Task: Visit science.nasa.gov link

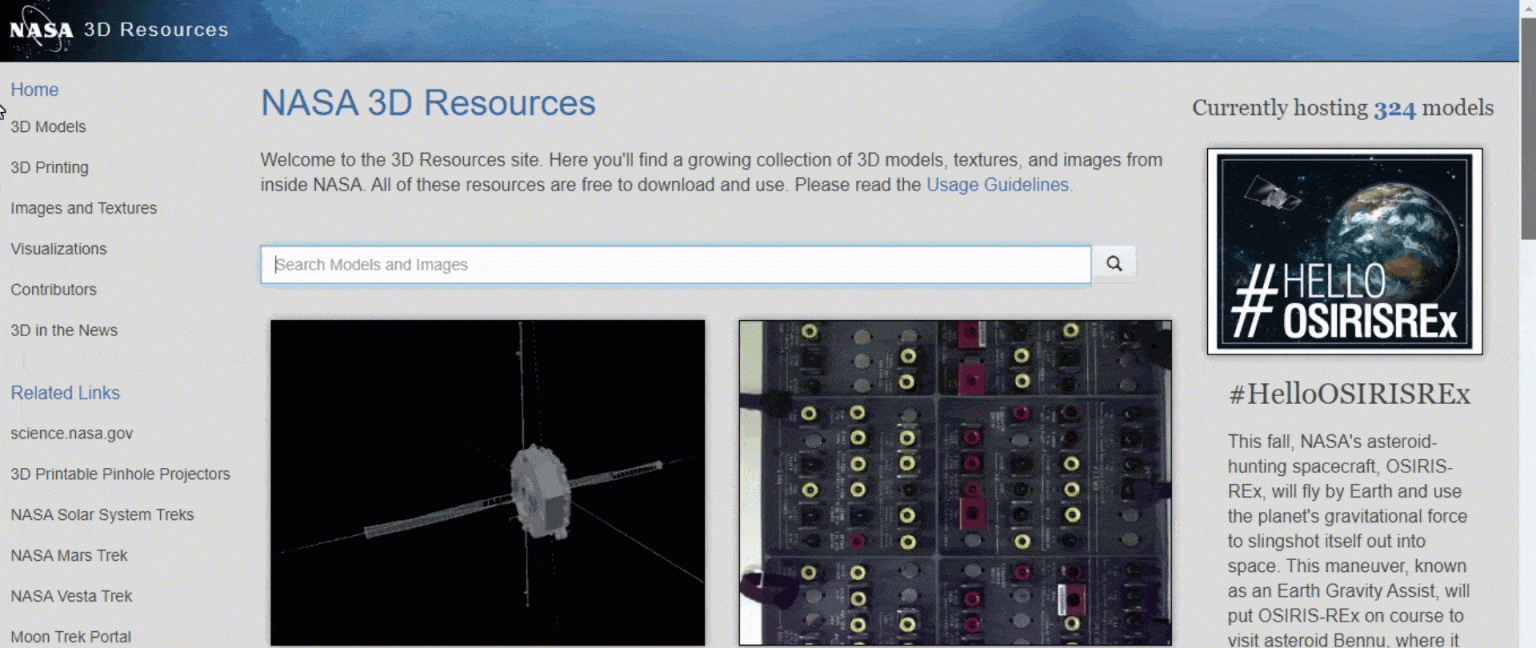Action: coord(72,434)
